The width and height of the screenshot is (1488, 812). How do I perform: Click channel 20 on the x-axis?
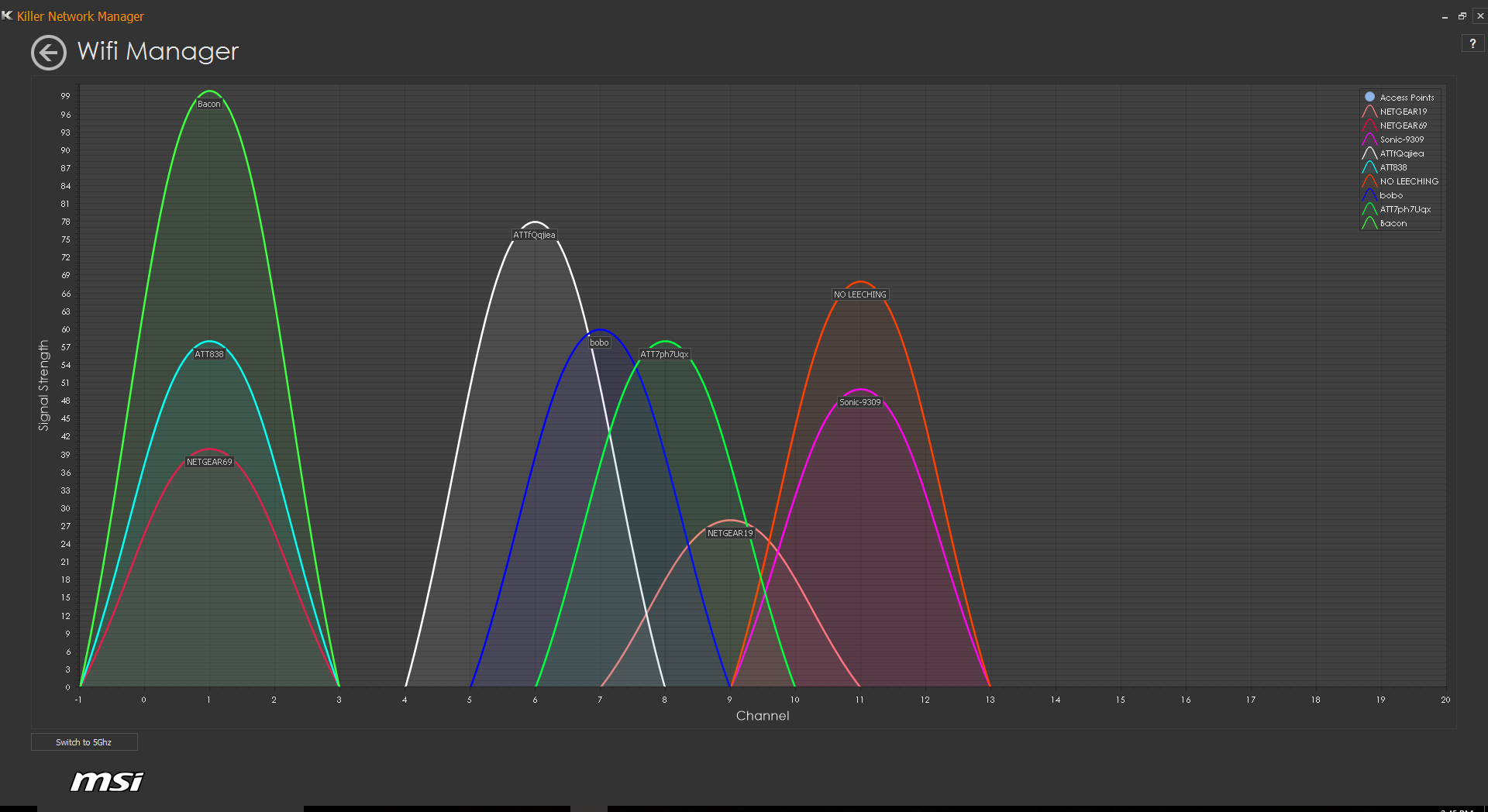coord(1445,700)
